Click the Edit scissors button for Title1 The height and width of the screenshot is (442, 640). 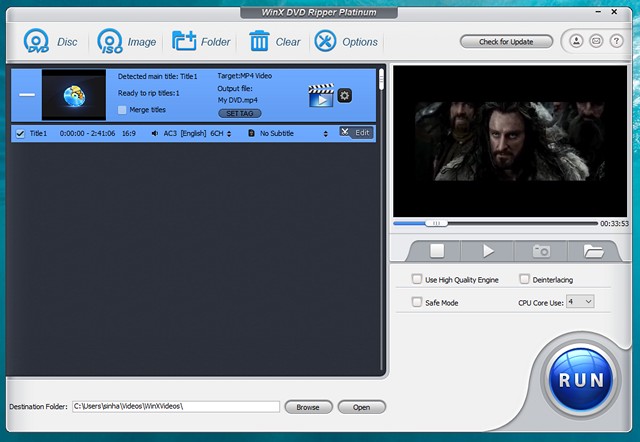pos(356,133)
